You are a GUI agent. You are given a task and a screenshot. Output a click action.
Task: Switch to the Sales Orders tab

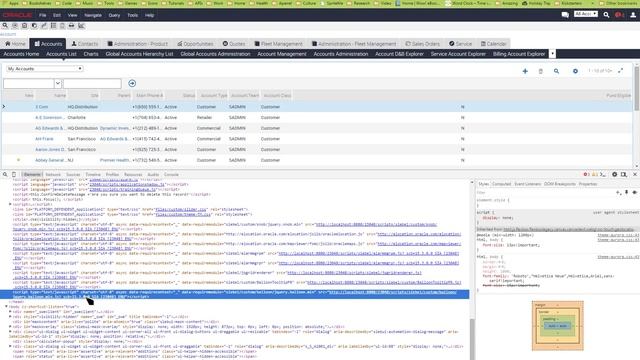pyautogui.click(x=422, y=44)
